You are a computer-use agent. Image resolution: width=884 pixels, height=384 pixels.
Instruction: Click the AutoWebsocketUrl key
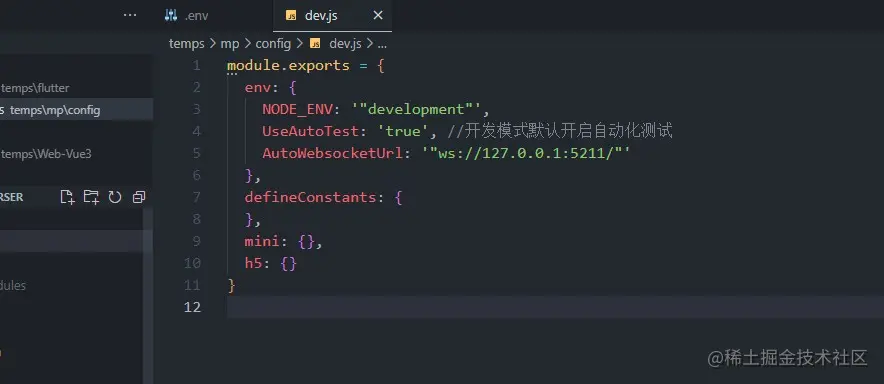(x=333, y=153)
